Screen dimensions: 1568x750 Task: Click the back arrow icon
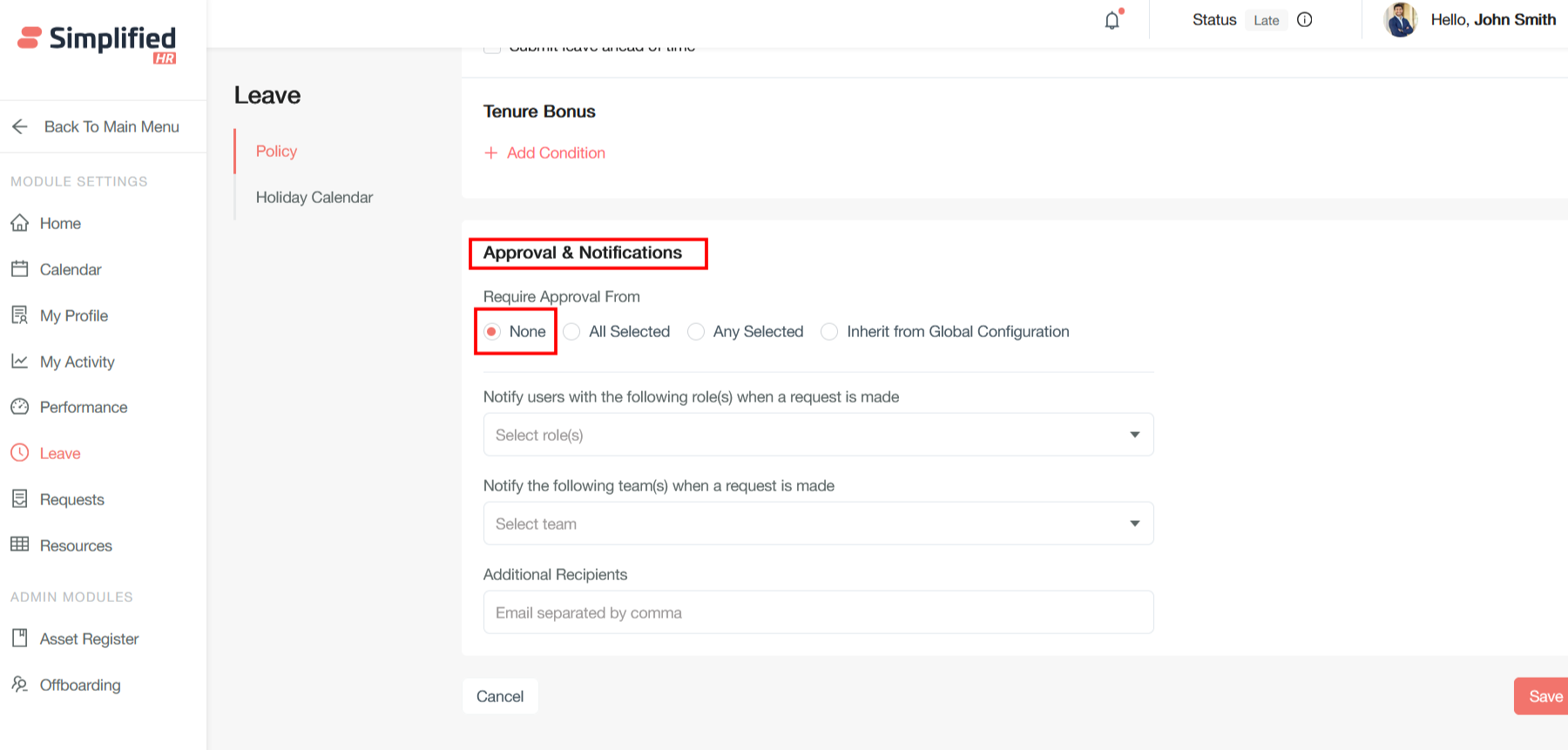20,127
